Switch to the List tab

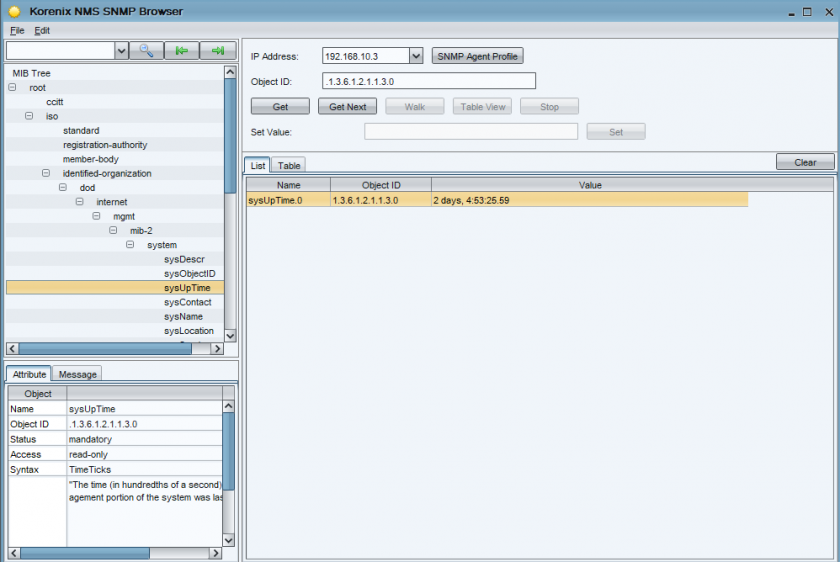tap(258, 166)
